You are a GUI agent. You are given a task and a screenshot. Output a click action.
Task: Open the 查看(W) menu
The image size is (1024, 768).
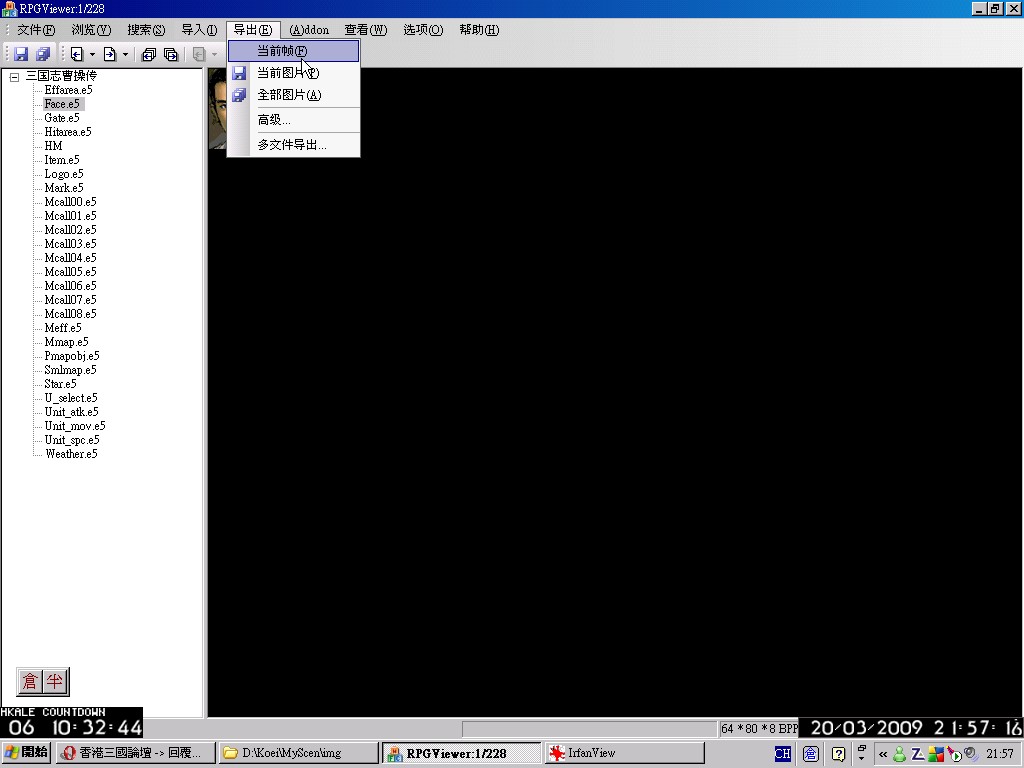click(366, 30)
